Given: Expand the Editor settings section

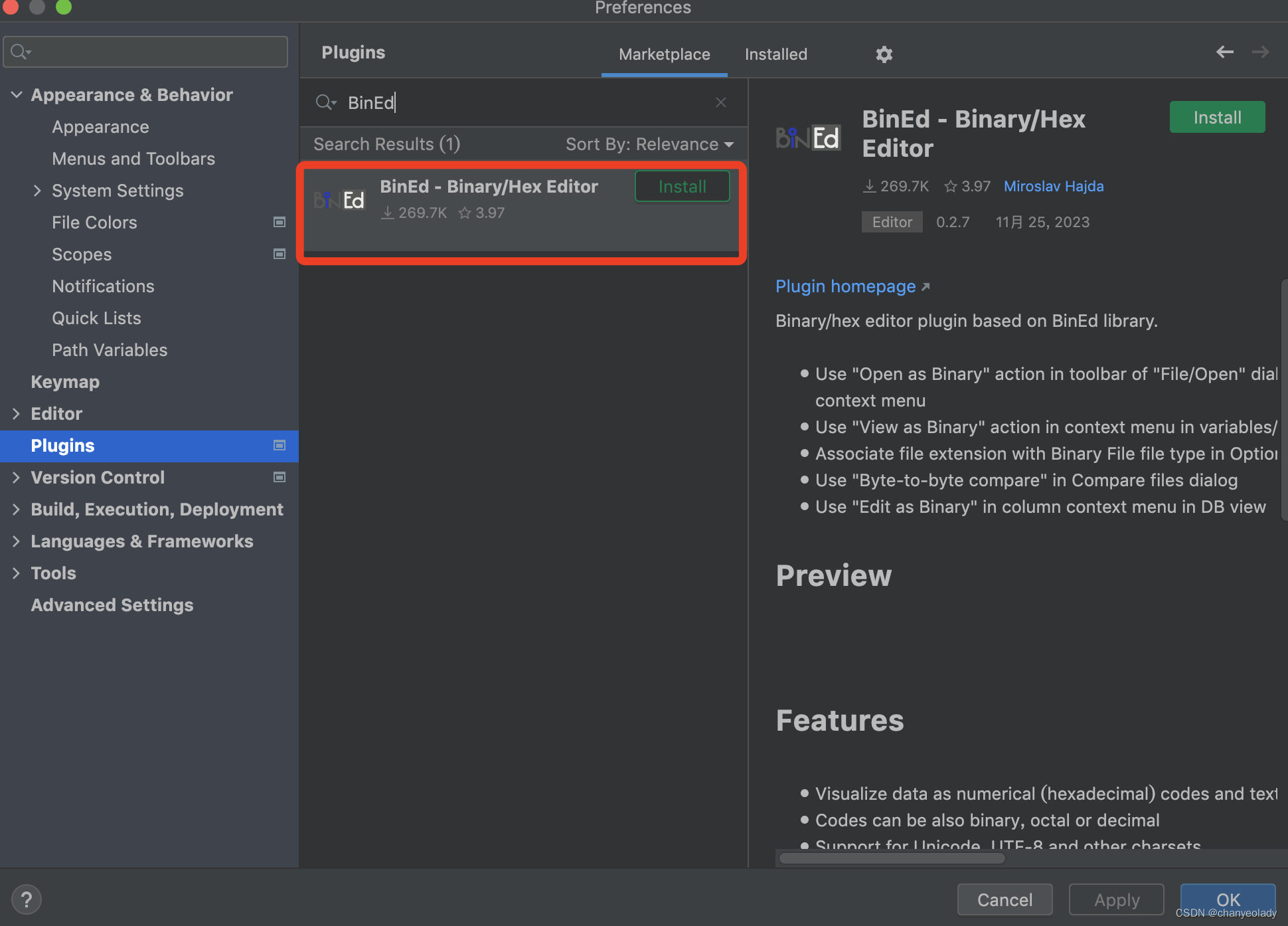Looking at the screenshot, I should tap(17, 414).
